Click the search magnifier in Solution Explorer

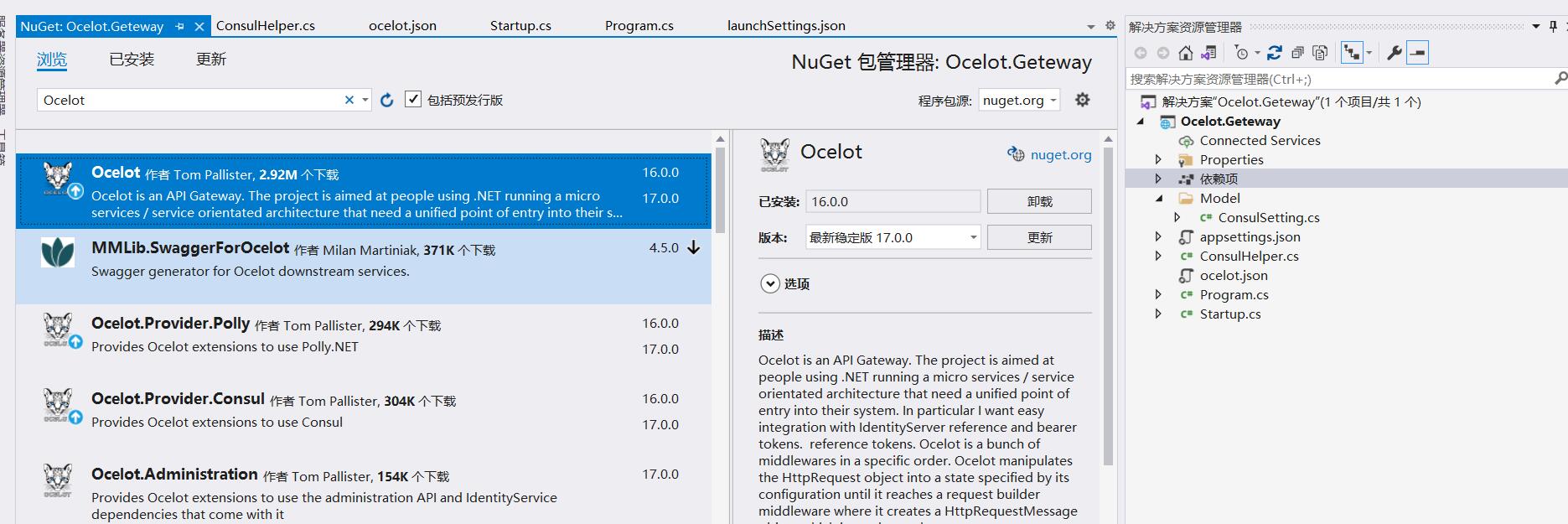(1560, 78)
